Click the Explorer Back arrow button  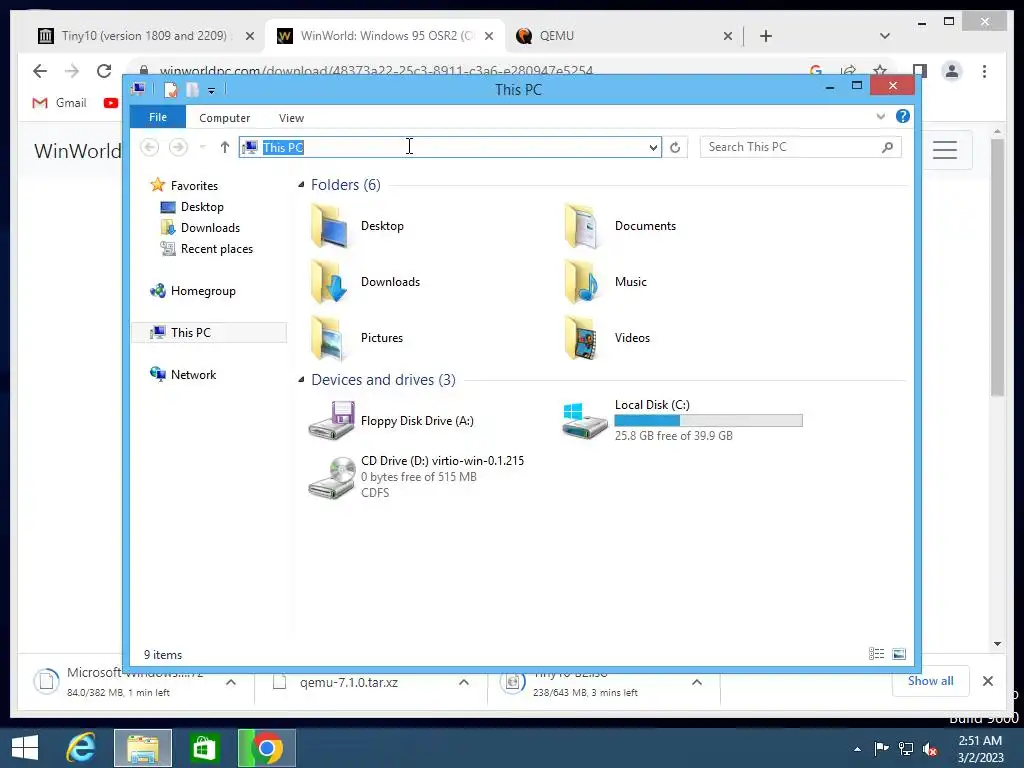click(150, 148)
